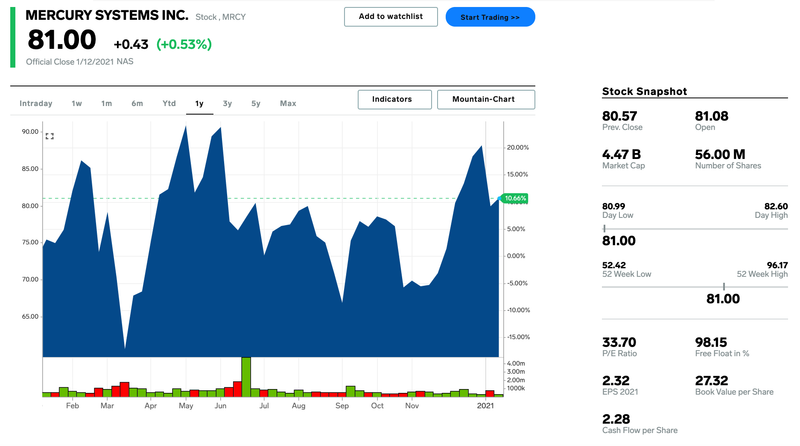Click the Start Trading button
Screen dimensions: 800x446
pos(490,17)
